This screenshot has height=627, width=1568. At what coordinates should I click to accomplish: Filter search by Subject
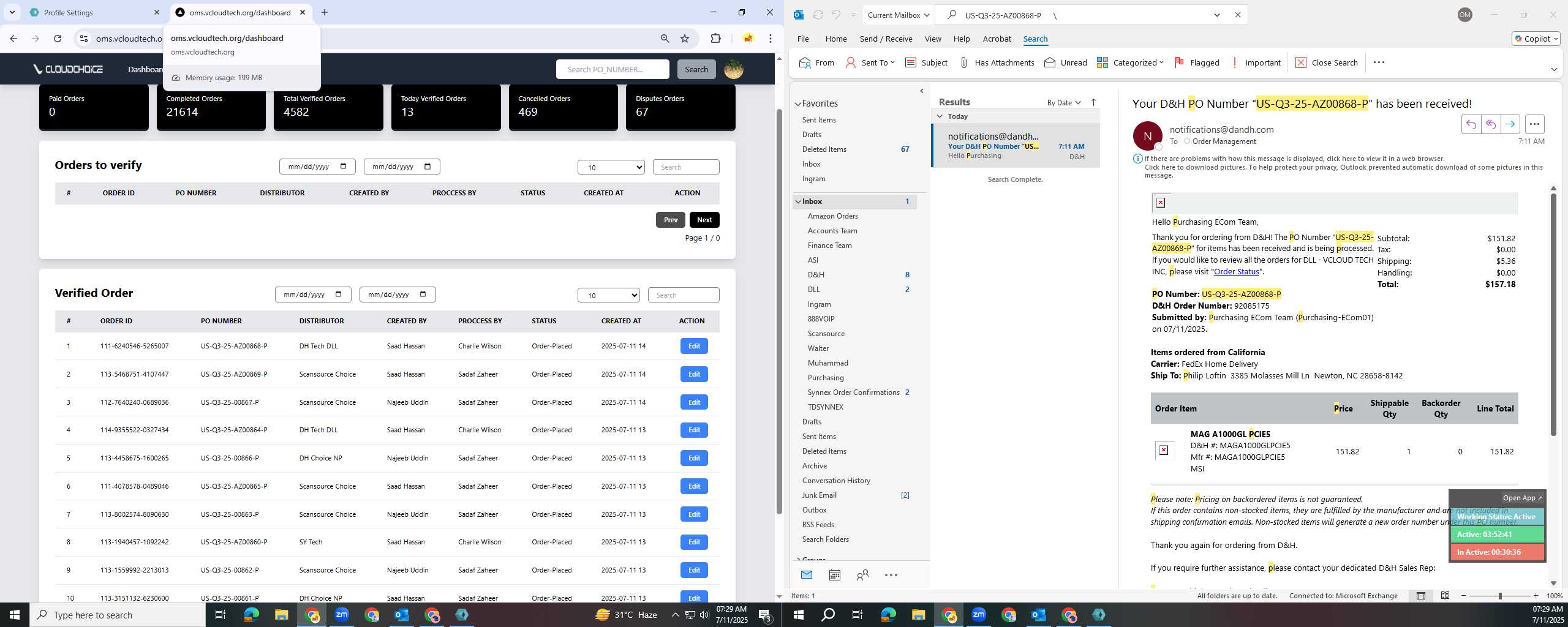coord(926,62)
